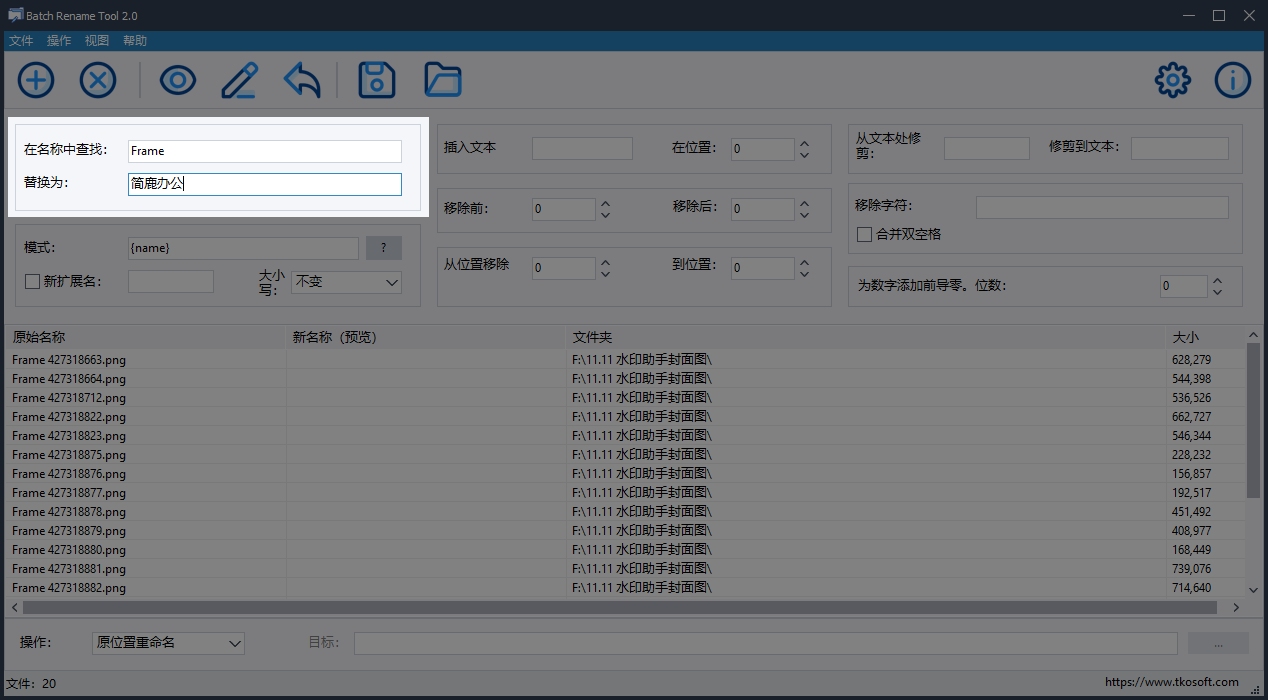Decrease 移除前 value with down arrow
Screen dimensions: 1268x700
605,215
